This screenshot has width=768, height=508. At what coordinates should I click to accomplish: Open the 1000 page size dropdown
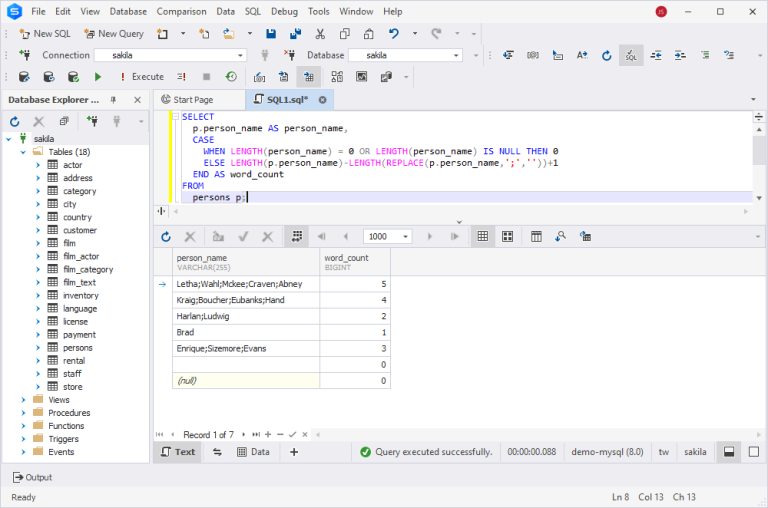pos(406,237)
